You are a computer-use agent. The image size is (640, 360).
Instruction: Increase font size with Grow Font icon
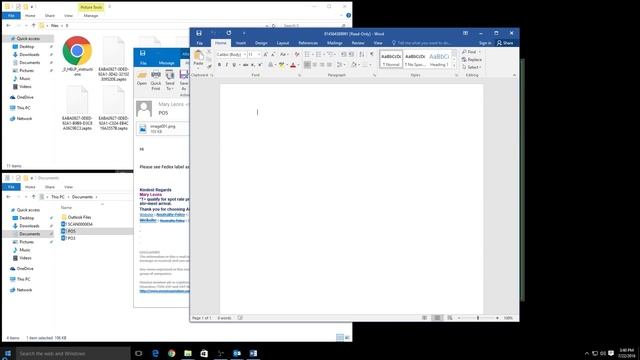(265, 54)
